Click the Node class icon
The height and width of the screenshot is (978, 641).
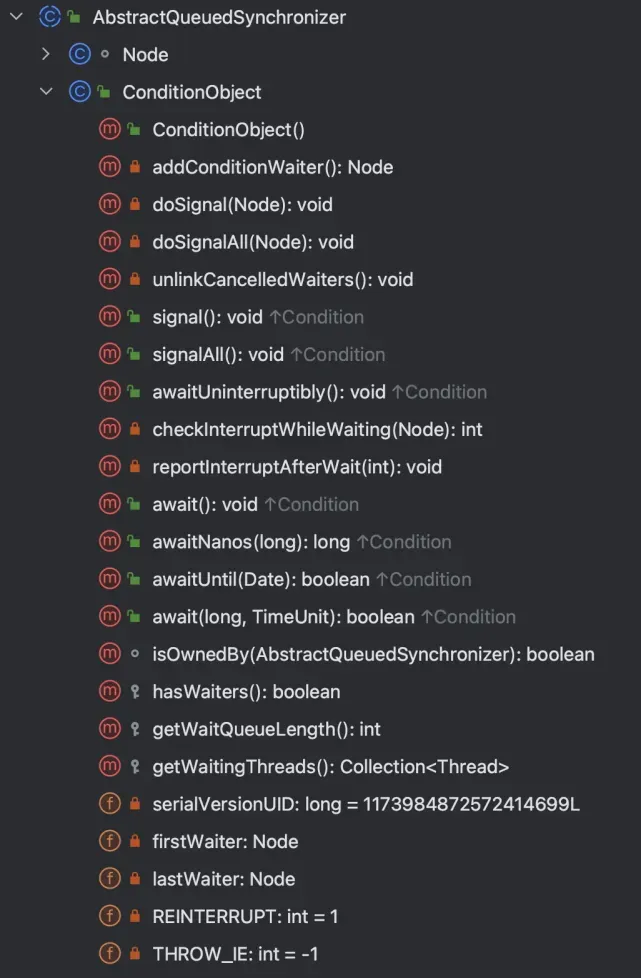click(79, 54)
